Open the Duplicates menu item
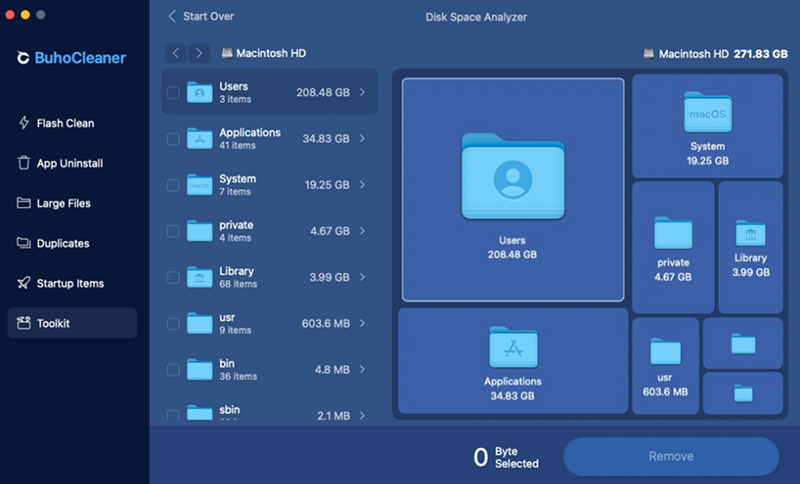 click(x=64, y=243)
